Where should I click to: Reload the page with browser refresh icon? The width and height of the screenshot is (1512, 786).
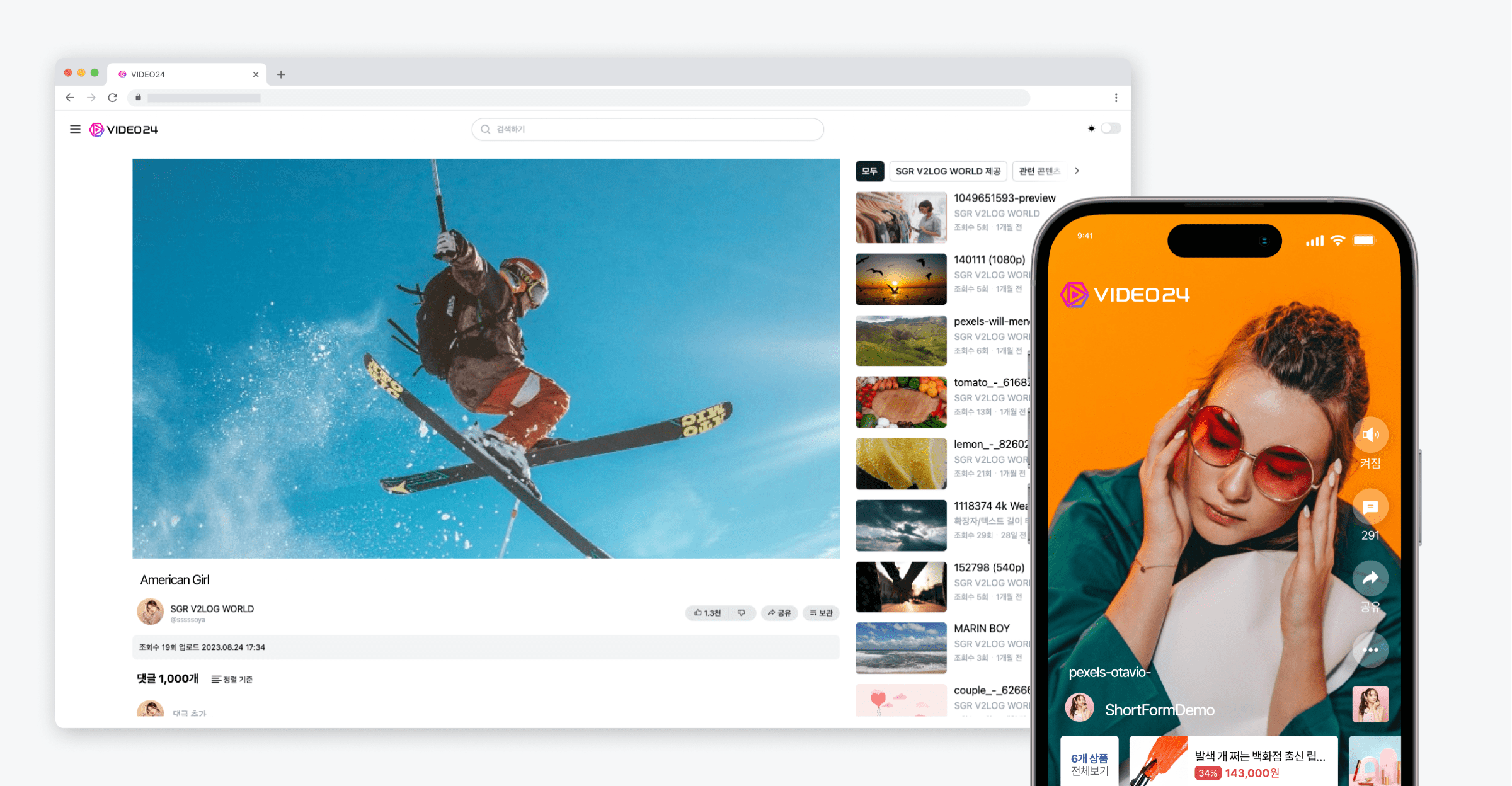click(113, 98)
